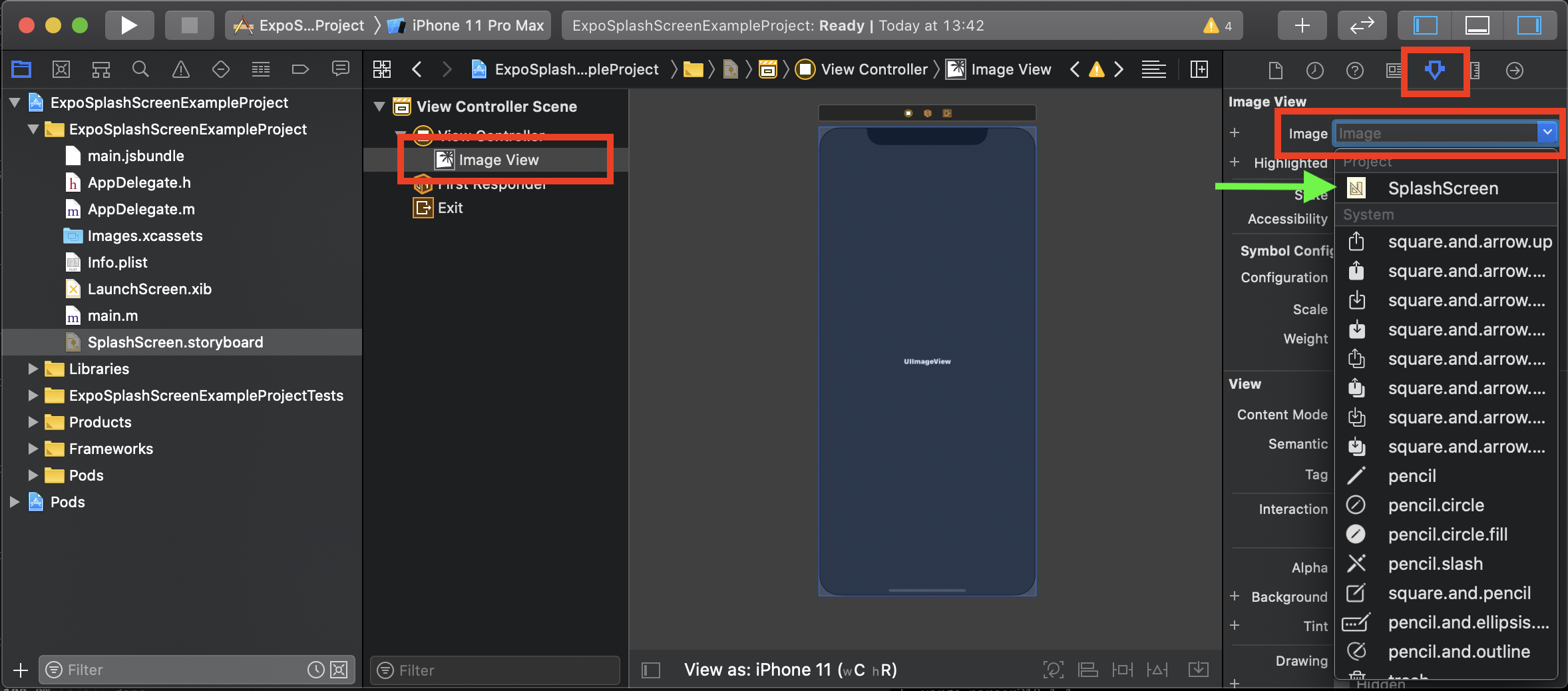Jump to the next issue
The image size is (1568, 691).
pyautogui.click(x=1119, y=69)
